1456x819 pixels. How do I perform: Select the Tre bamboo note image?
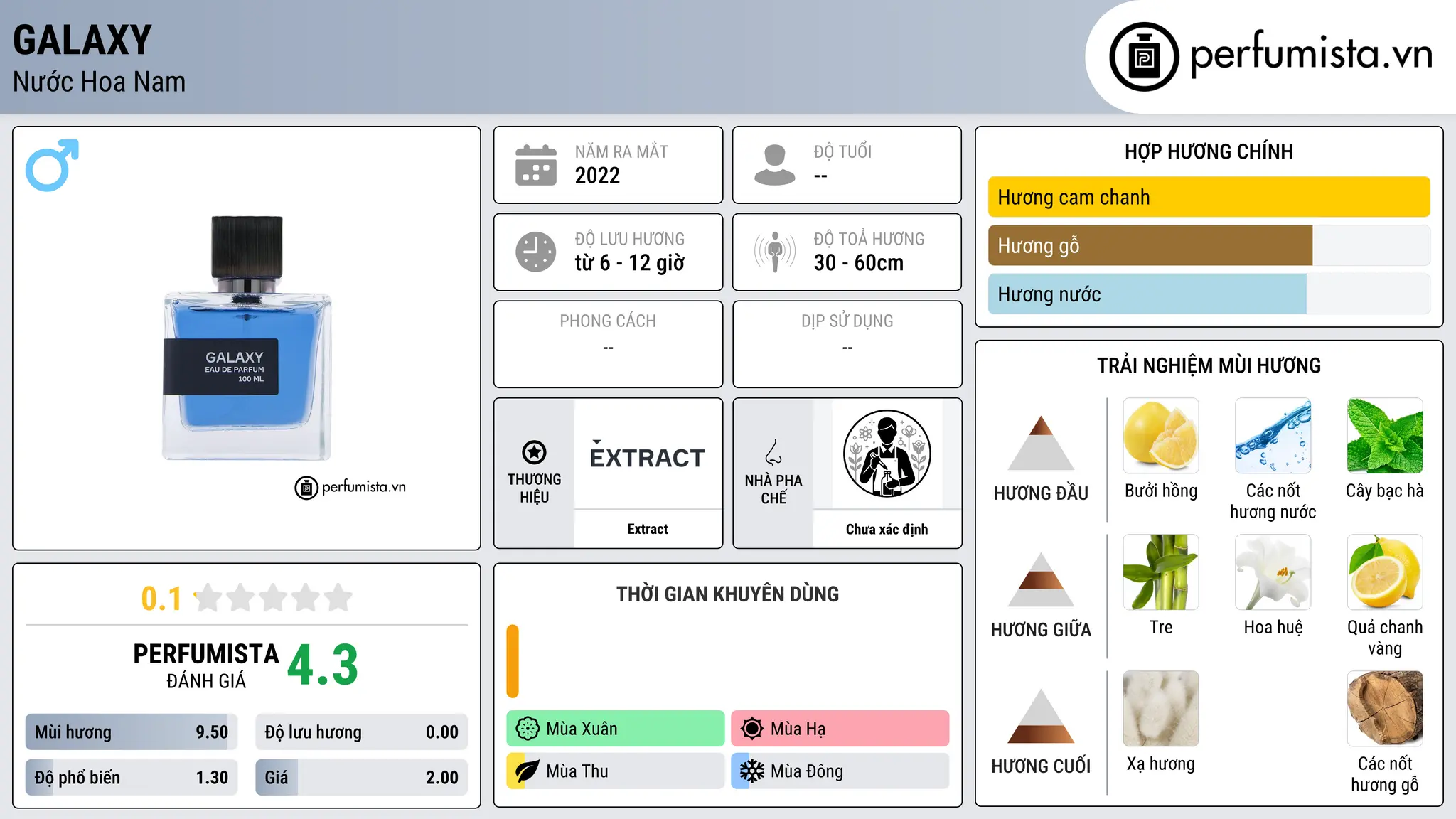(x=1161, y=572)
